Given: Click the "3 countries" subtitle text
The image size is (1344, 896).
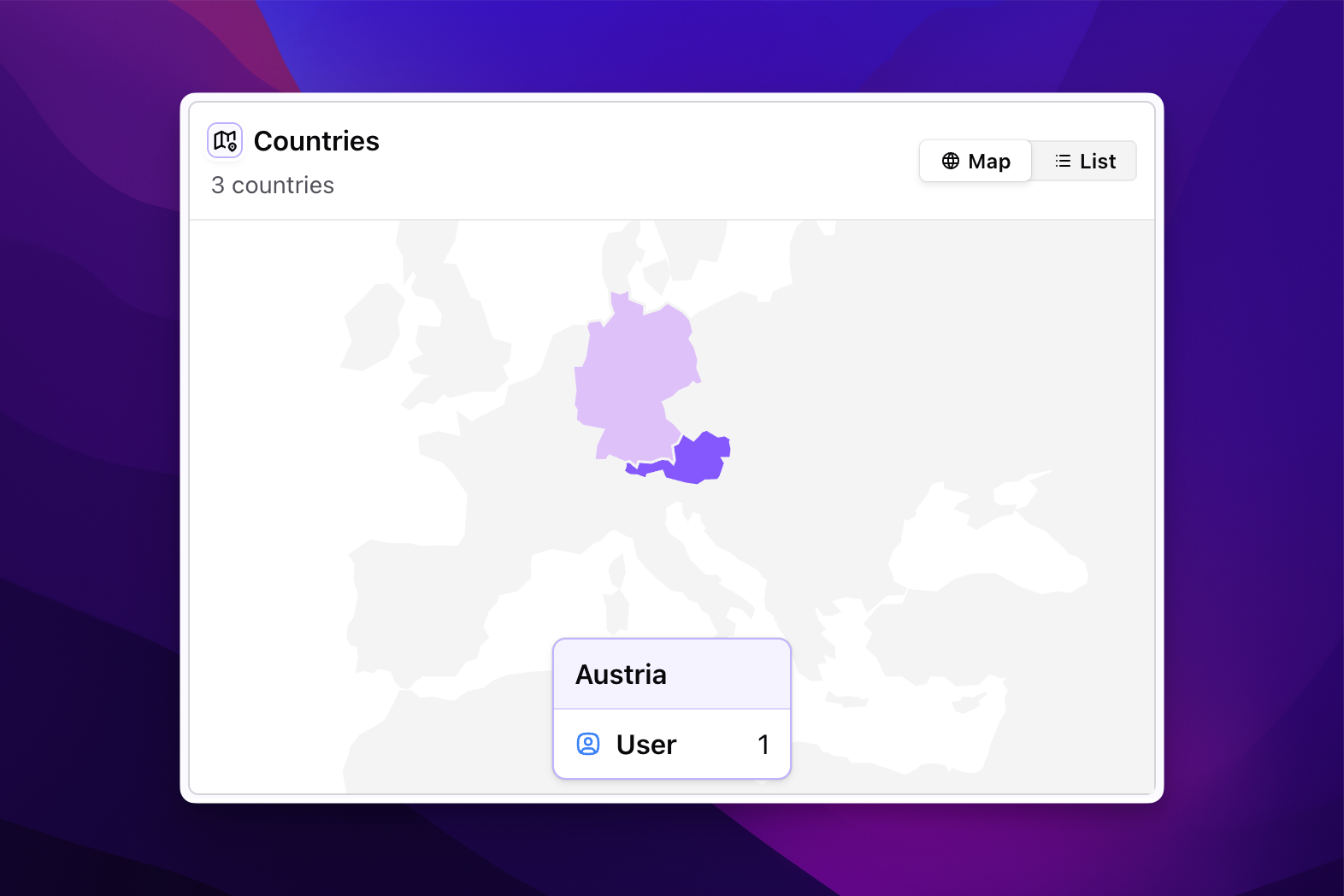Looking at the screenshot, I should 273,186.
